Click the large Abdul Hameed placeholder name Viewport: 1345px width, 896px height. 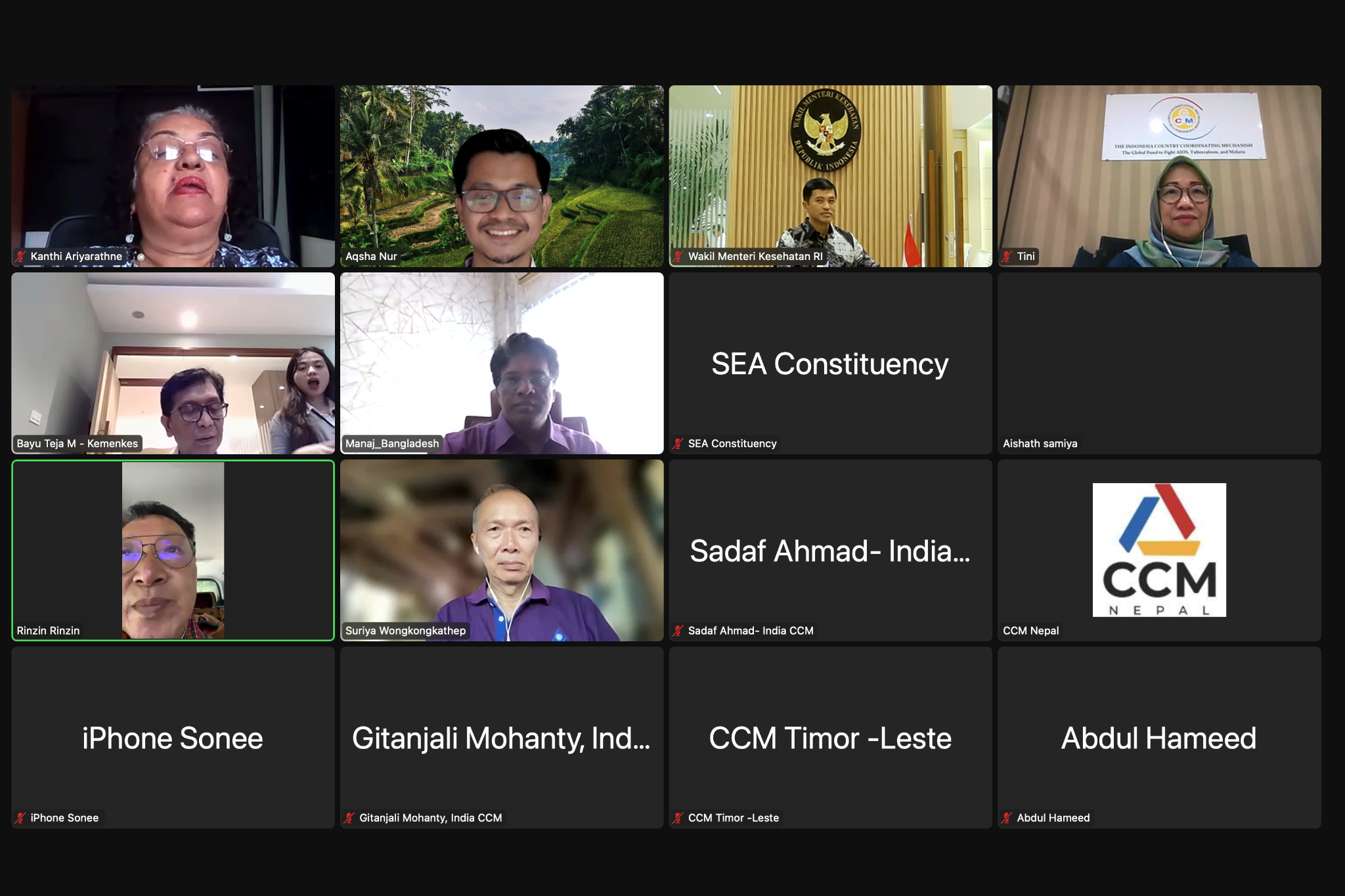click(1159, 738)
